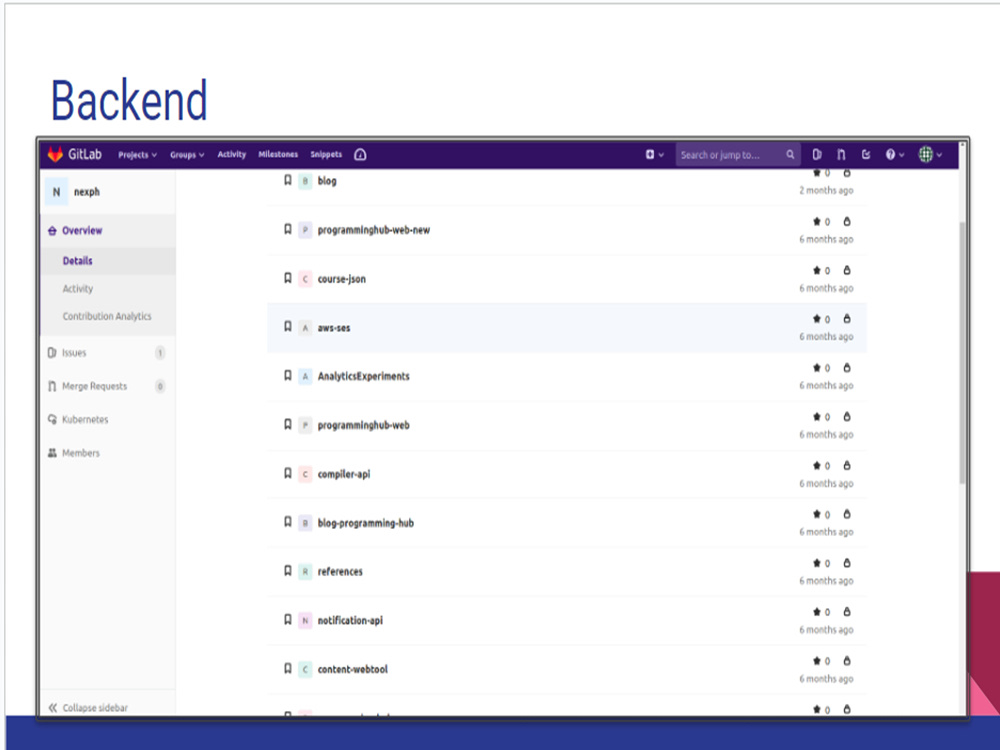Click the Merge Requests count badge 0

click(x=160, y=386)
